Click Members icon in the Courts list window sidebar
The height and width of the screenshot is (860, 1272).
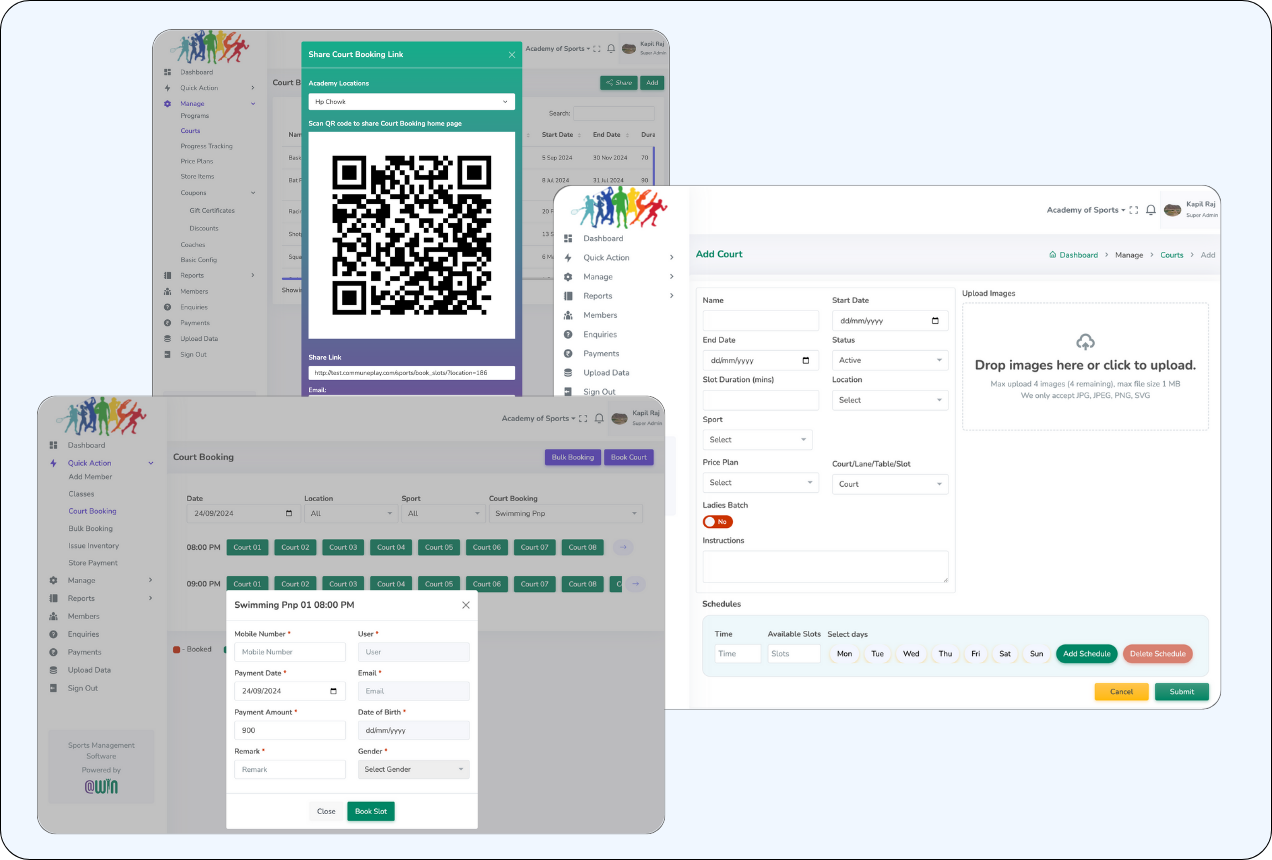168,291
